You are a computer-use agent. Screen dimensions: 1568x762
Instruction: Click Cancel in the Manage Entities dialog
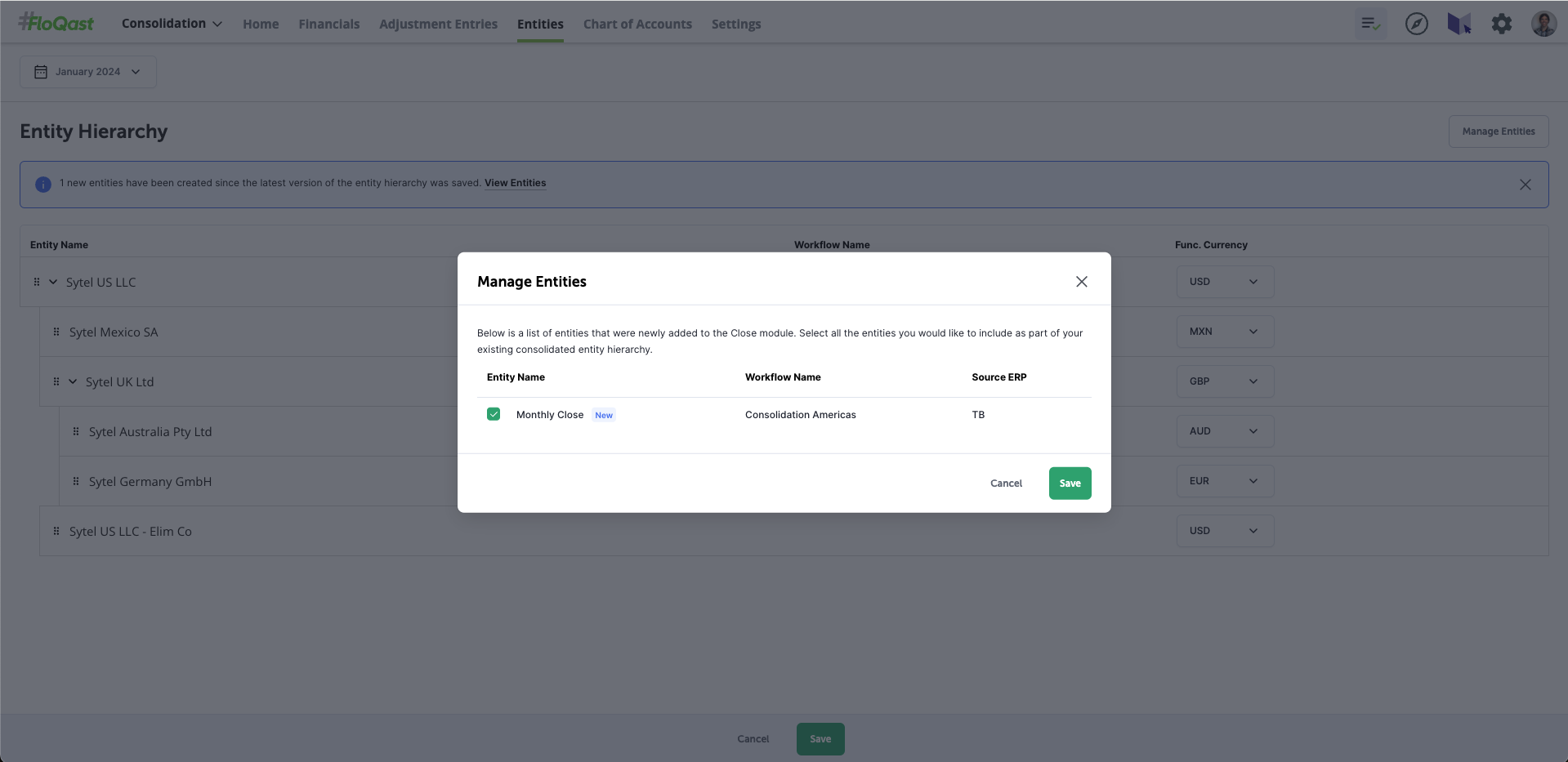pyautogui.click(x=1006, y=483)
